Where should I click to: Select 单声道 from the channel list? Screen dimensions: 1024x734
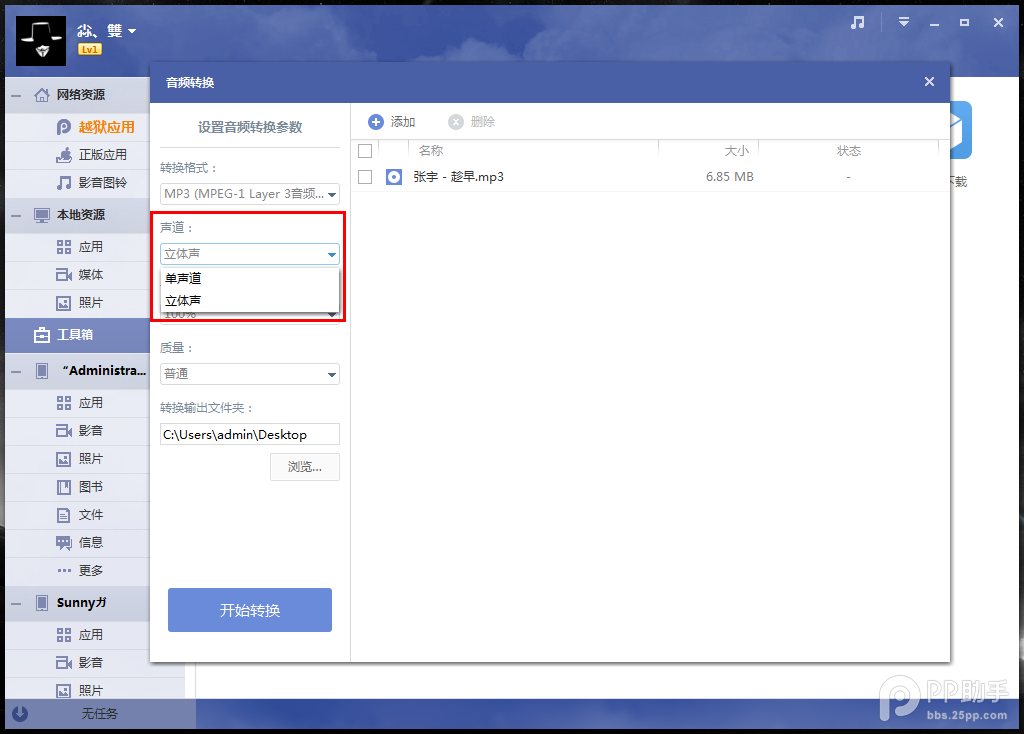[184, 279]
